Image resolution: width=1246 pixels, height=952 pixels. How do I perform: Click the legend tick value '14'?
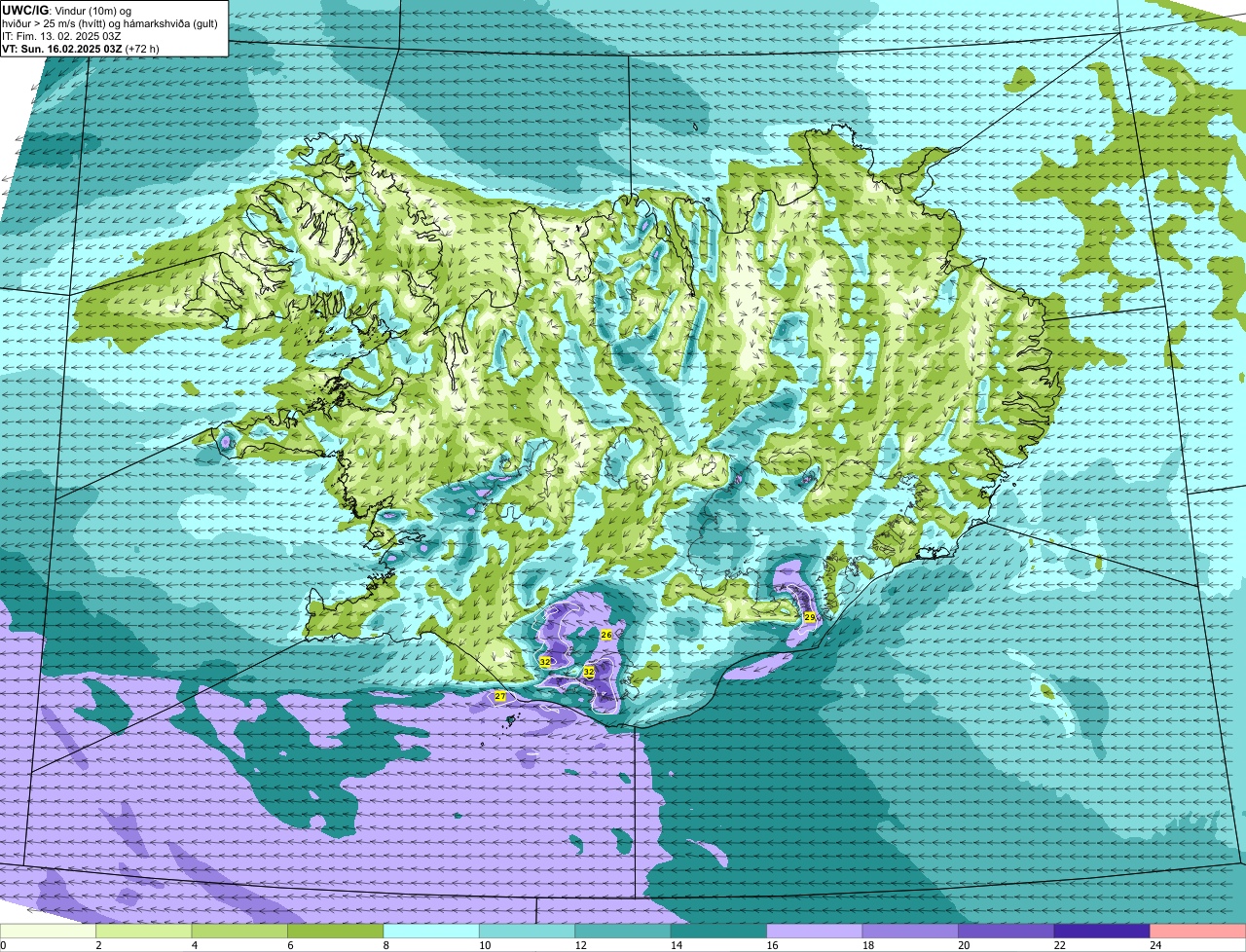pyautogui.click(x=675, y=945)
